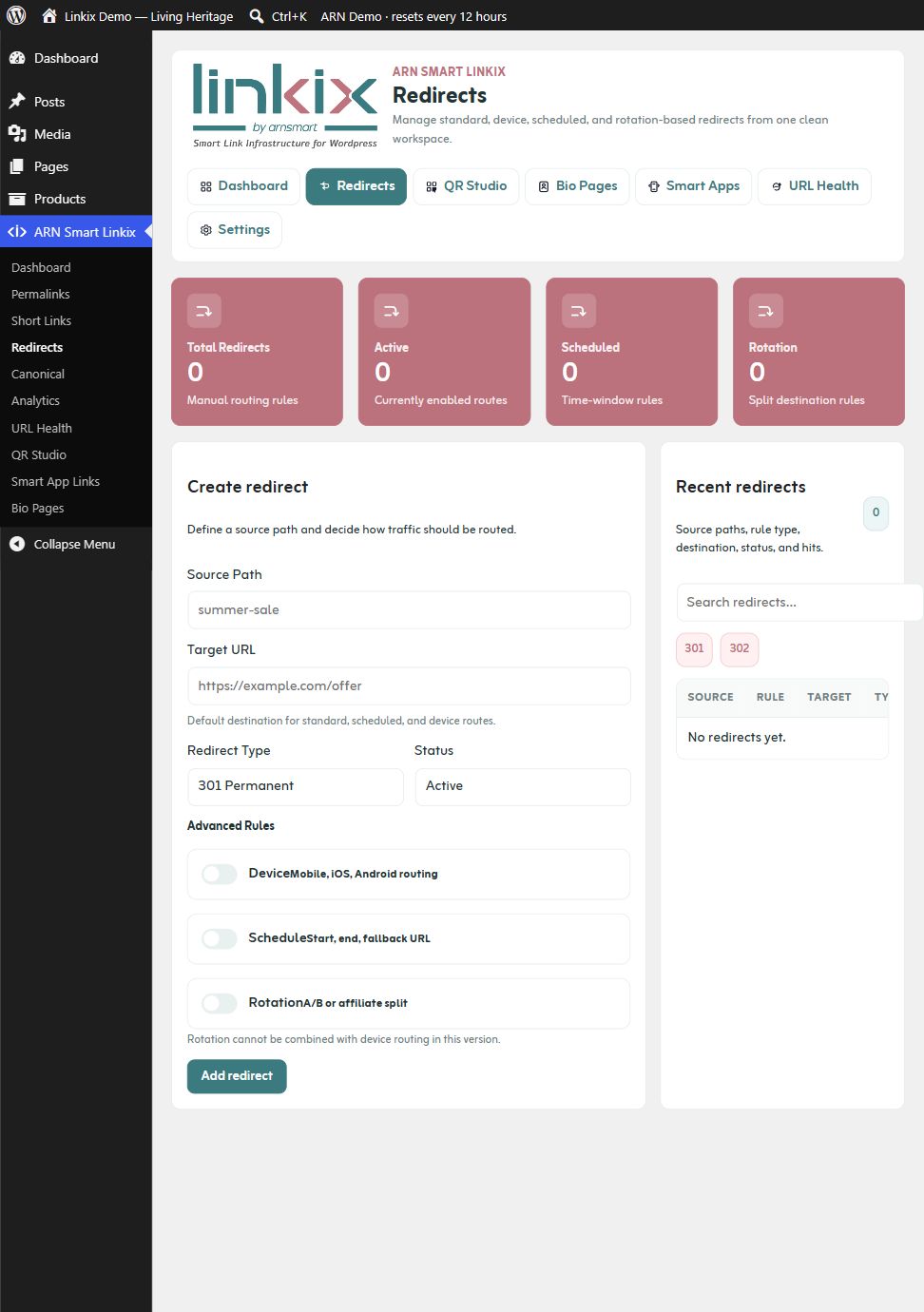Click the Add redirect button
The width and height of the screenshot is (924, 1312).
tap(237, 1076)
